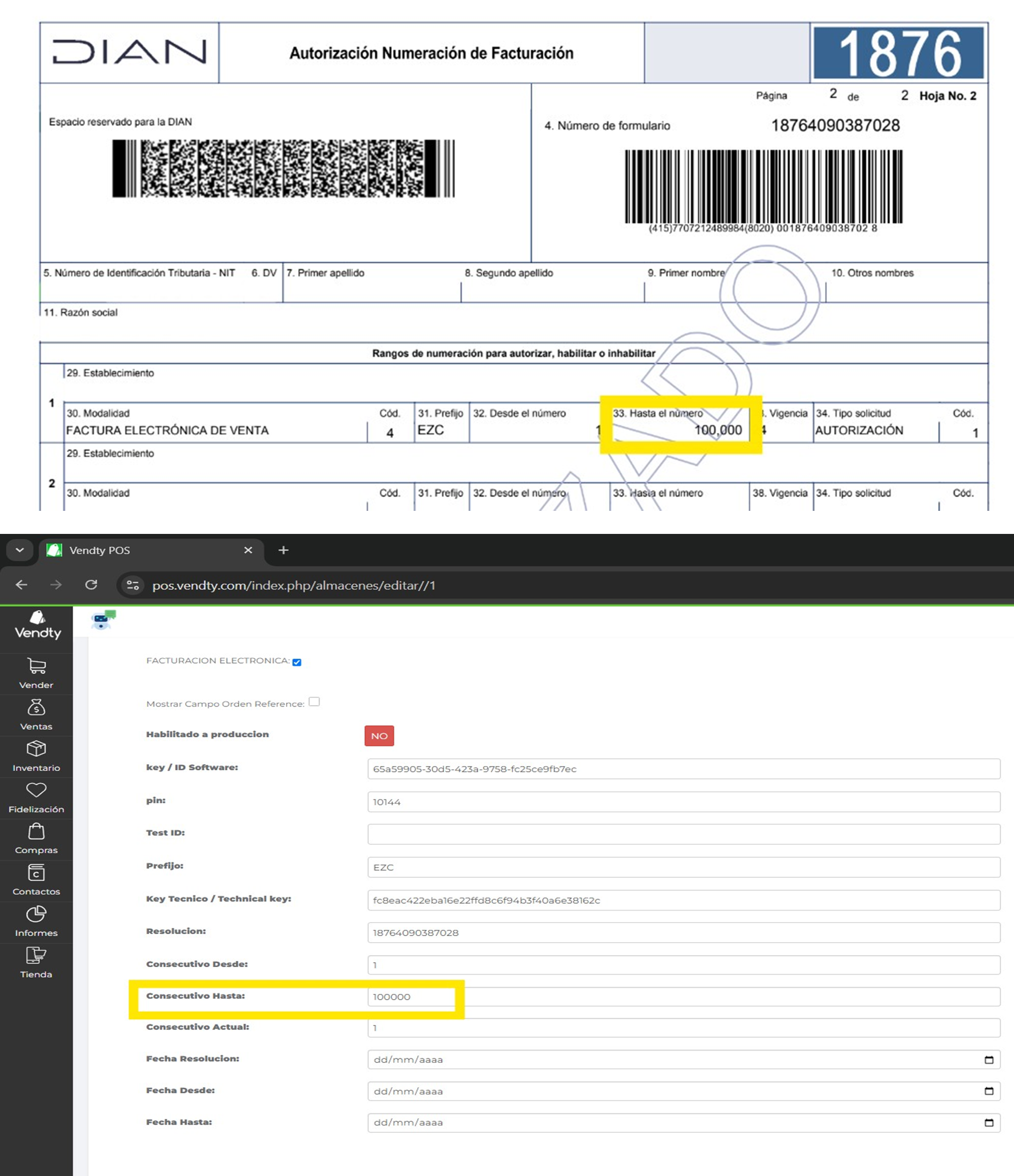The width and height of the screenshot is (1014, 1176).
Task: Open Ventas money bag icon
Action: click(37, 707)
